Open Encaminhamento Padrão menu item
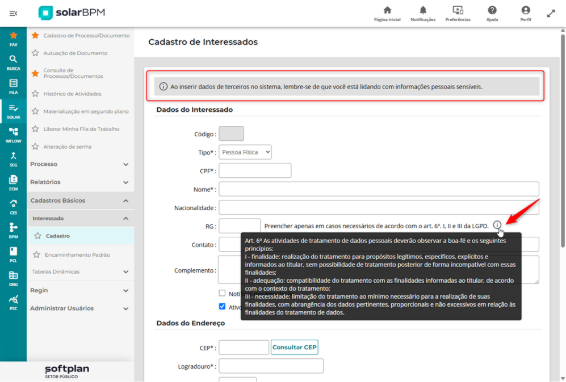The image size is (566, 382). (77, 255)
